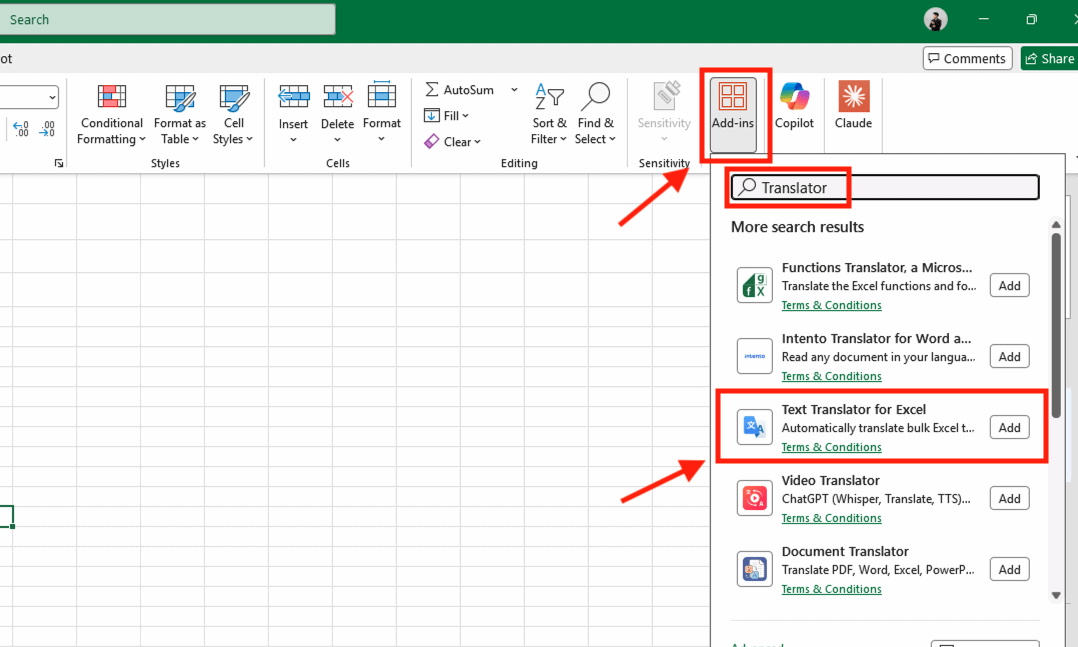Image resolution: width=1078 pixels, height=647 pixels.
Task: Apply AutoSum
Action: point(462,89)
